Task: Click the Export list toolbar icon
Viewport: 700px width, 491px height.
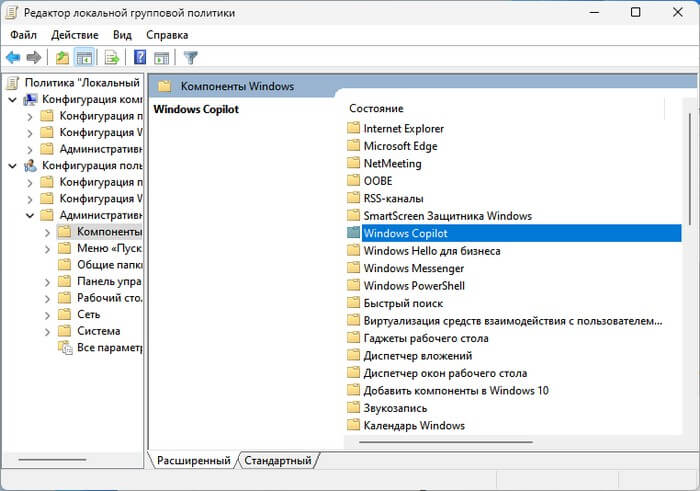Action: (x=112, y=58)
